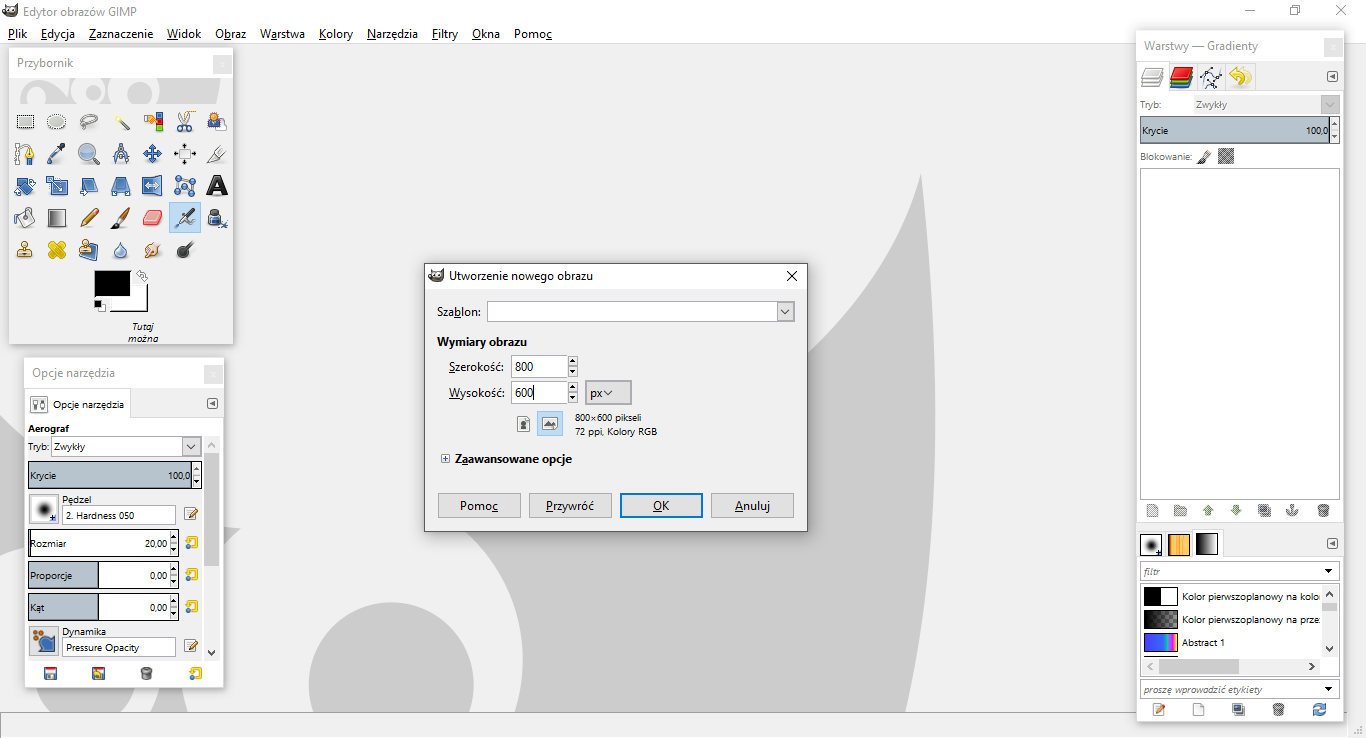Screen dimensions: 1366x738
Task: Select the Shear tool
Action: click(x=89, y=186)
